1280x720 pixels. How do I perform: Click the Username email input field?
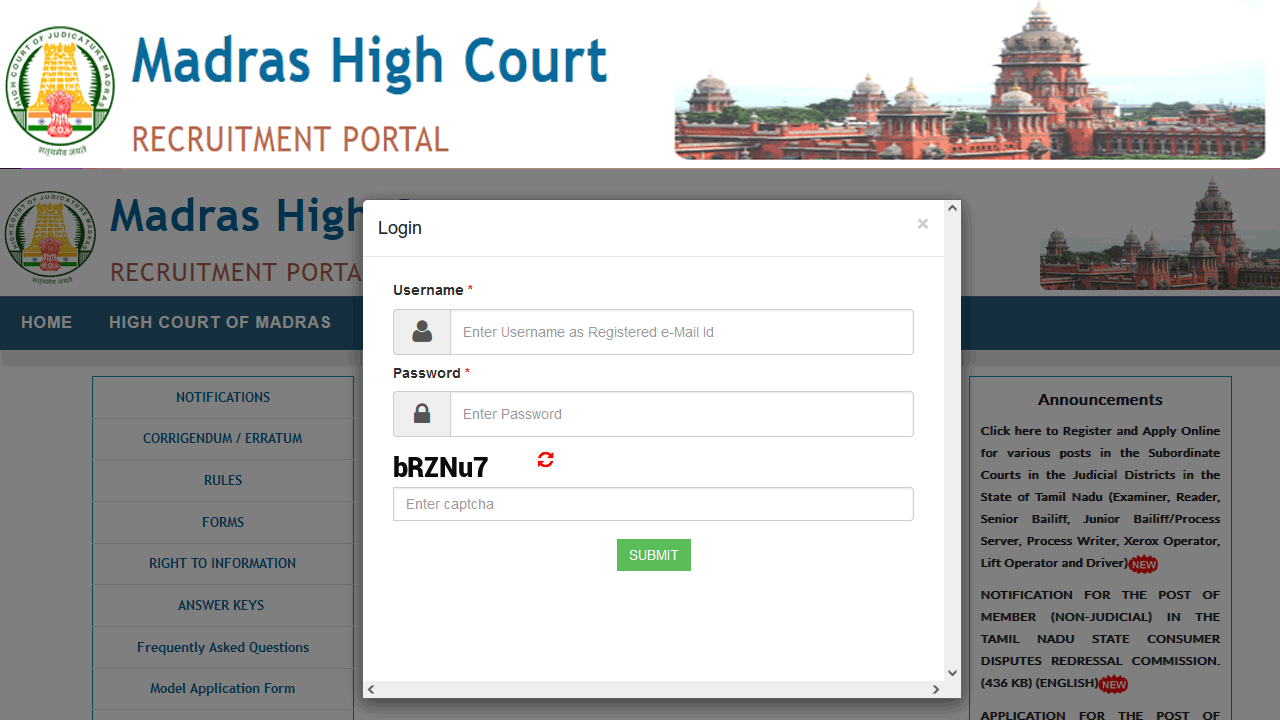pyautogui.click(x=681, y=332)
